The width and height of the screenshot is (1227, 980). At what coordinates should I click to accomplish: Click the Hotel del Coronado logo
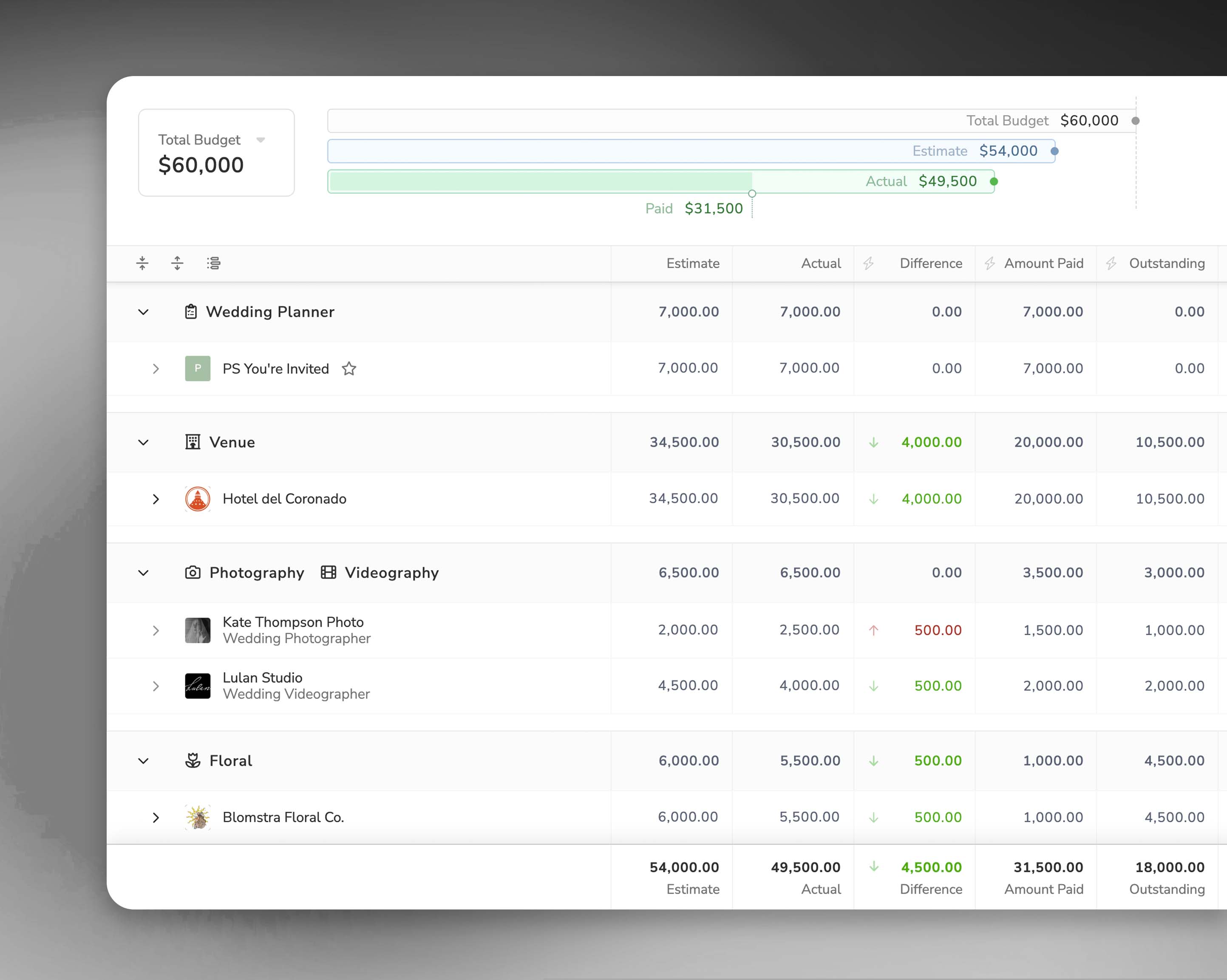198,499
